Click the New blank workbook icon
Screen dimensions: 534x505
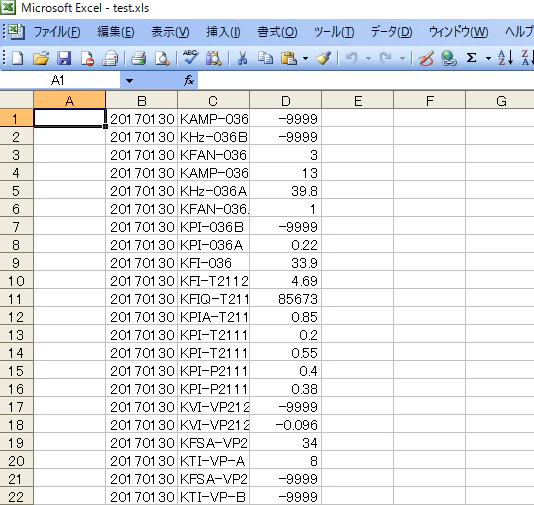[x=18, y=58]
